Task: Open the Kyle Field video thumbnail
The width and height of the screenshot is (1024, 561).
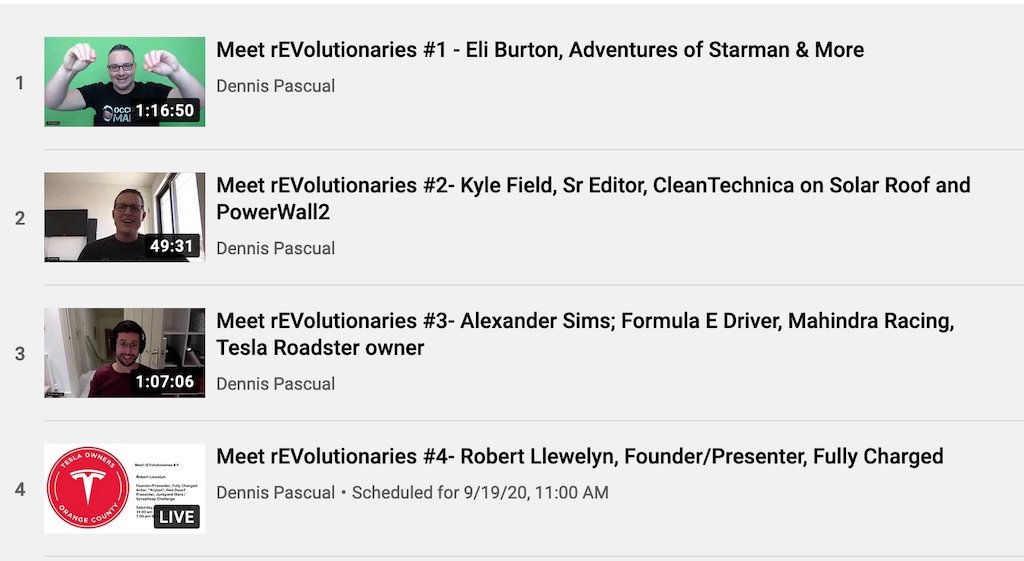Action: tap(125, 217)
